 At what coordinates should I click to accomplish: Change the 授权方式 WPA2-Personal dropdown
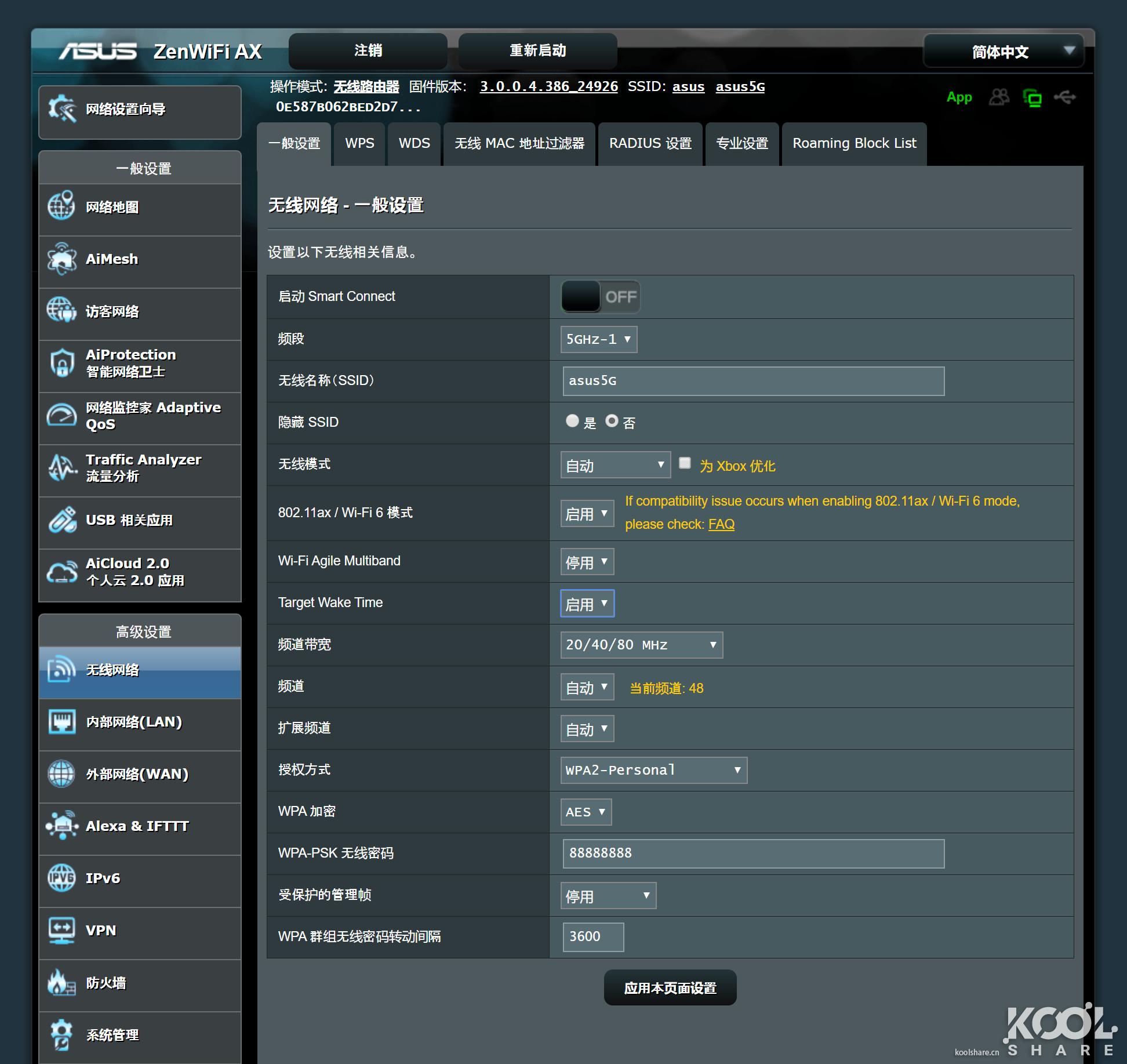[653, 770]
